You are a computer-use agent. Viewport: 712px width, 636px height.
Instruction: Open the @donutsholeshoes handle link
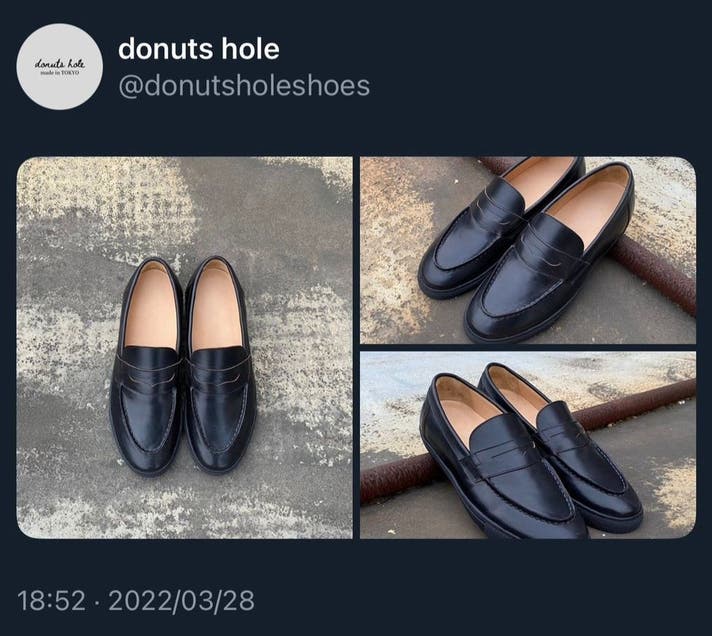click(244, 86)
